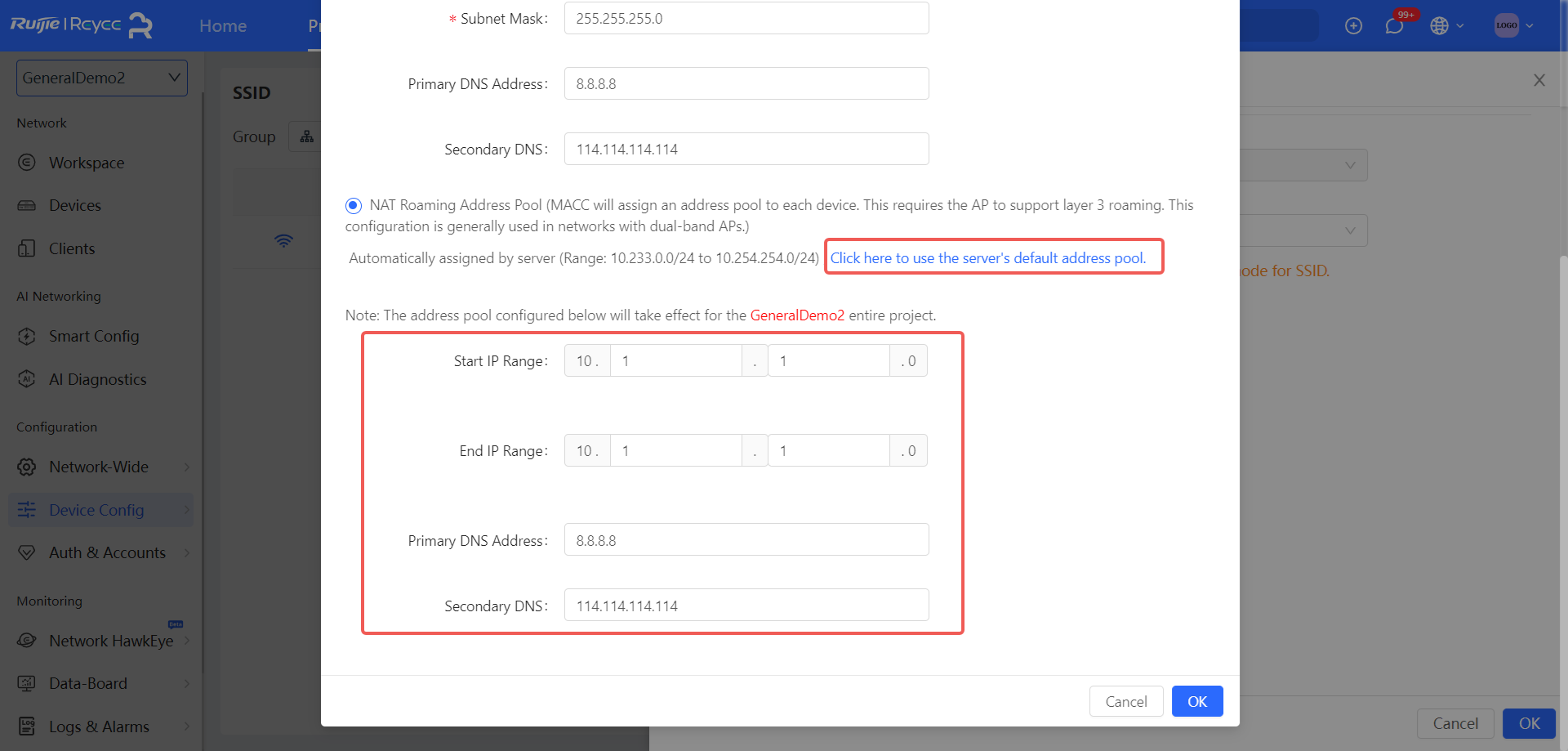Open Logs & Alarms via its icon

pyautogui.click(x=27, y=726)
